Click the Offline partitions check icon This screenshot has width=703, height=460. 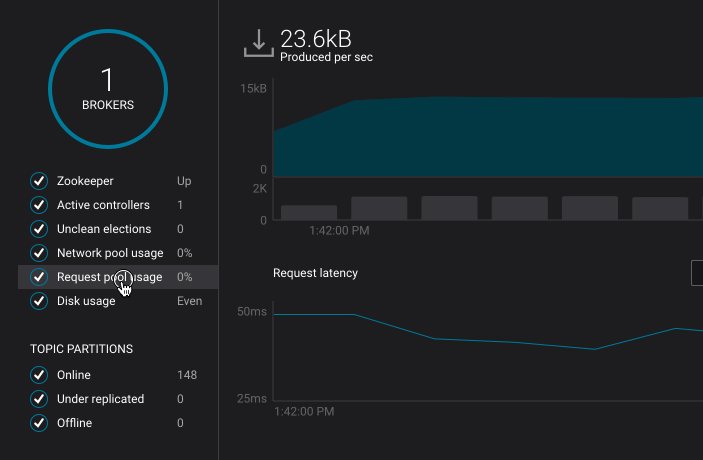[39, 423]
